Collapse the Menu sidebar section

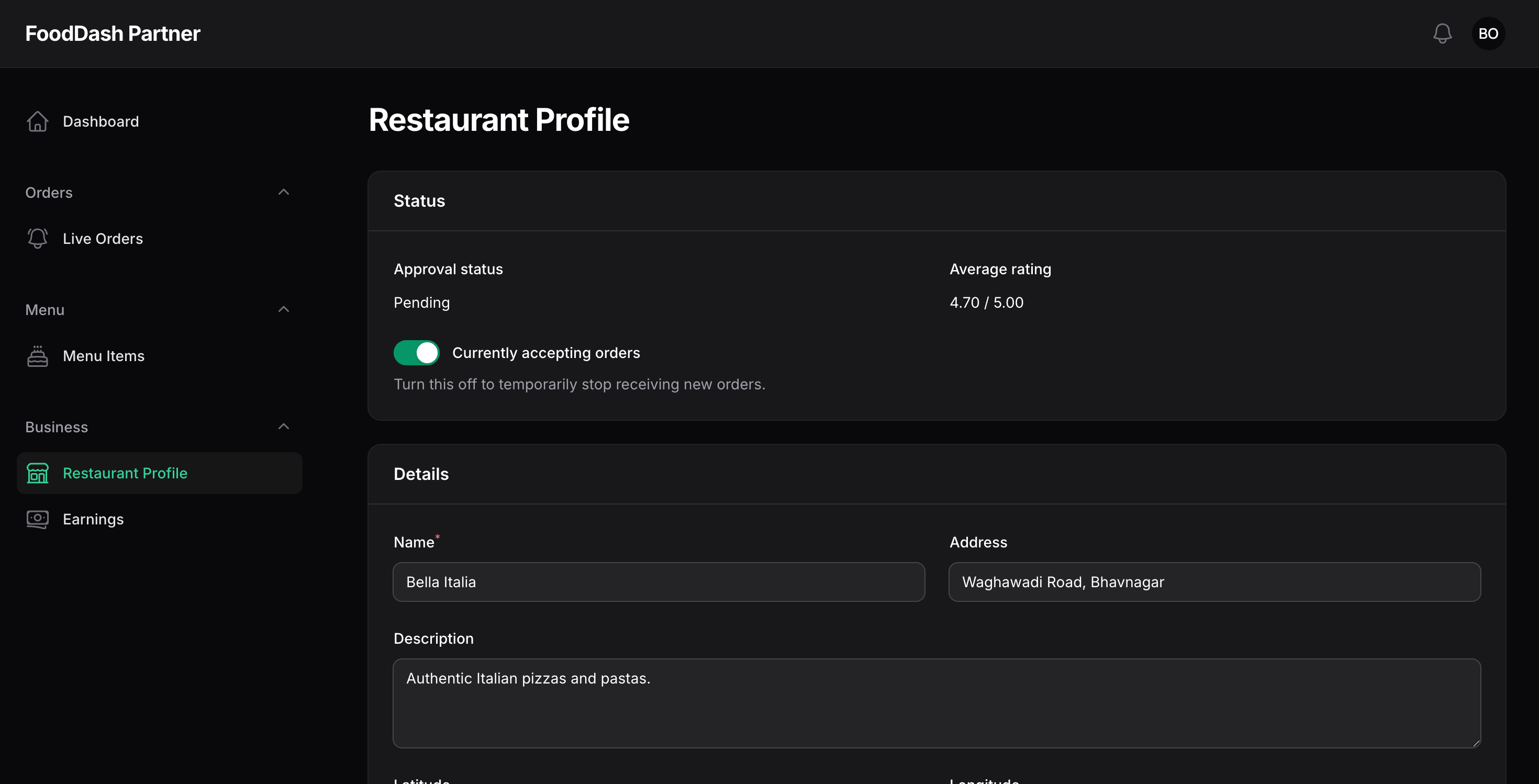pos(284,309)
